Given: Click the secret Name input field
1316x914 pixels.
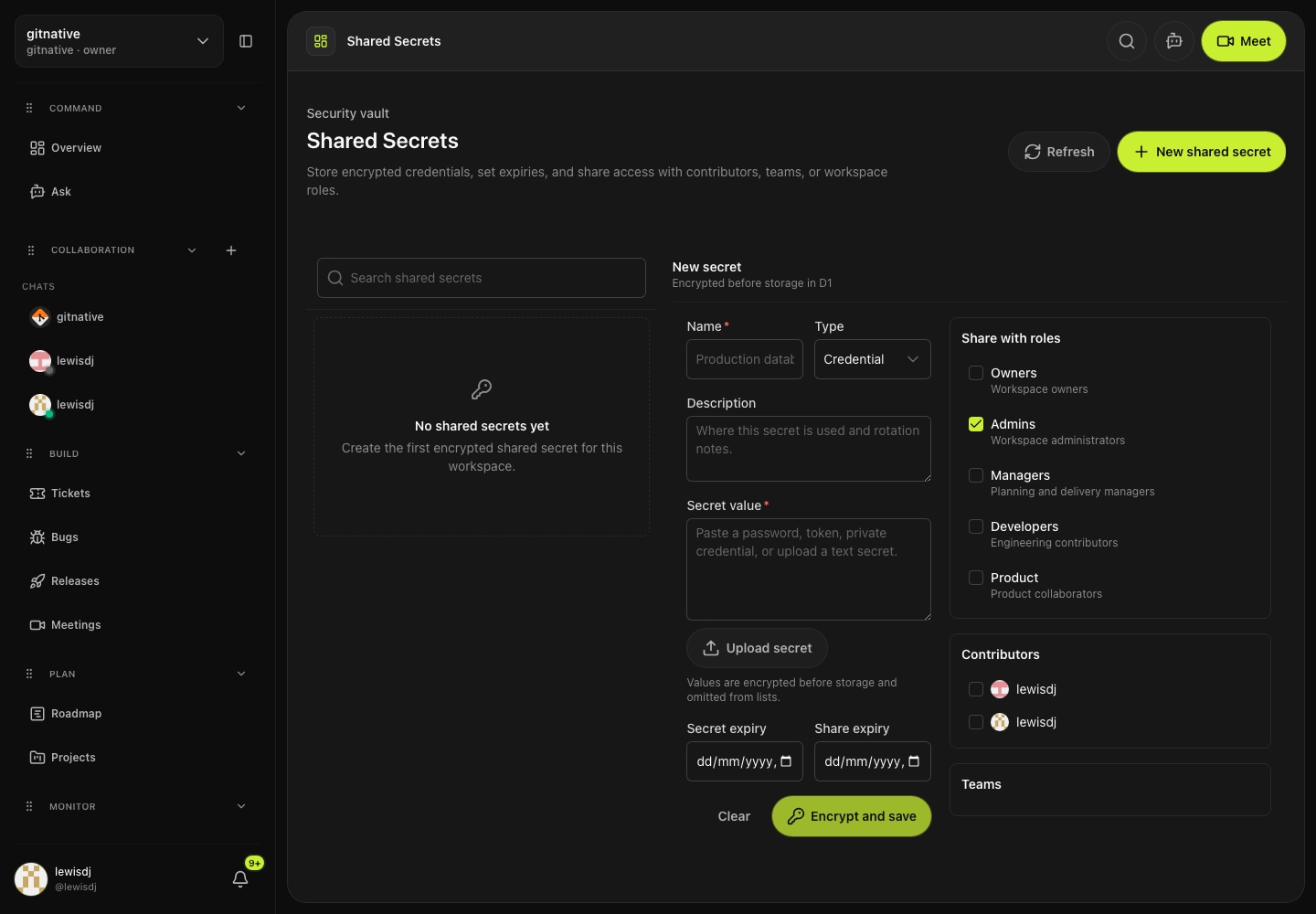Looking at the screenshot, I should point(745,359).
